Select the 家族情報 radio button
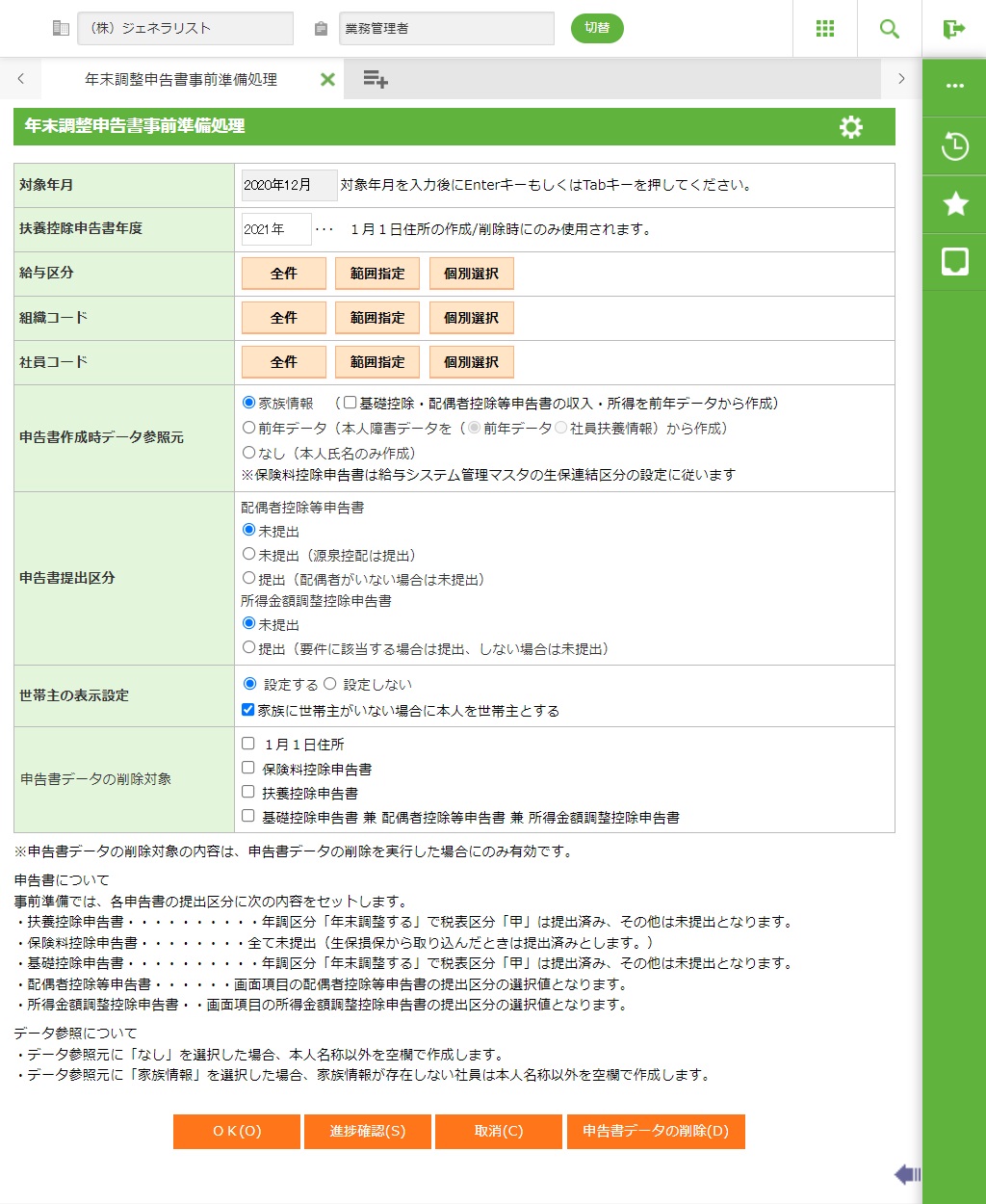Screen dimensions: 986x1204 [x=249, y=403]
